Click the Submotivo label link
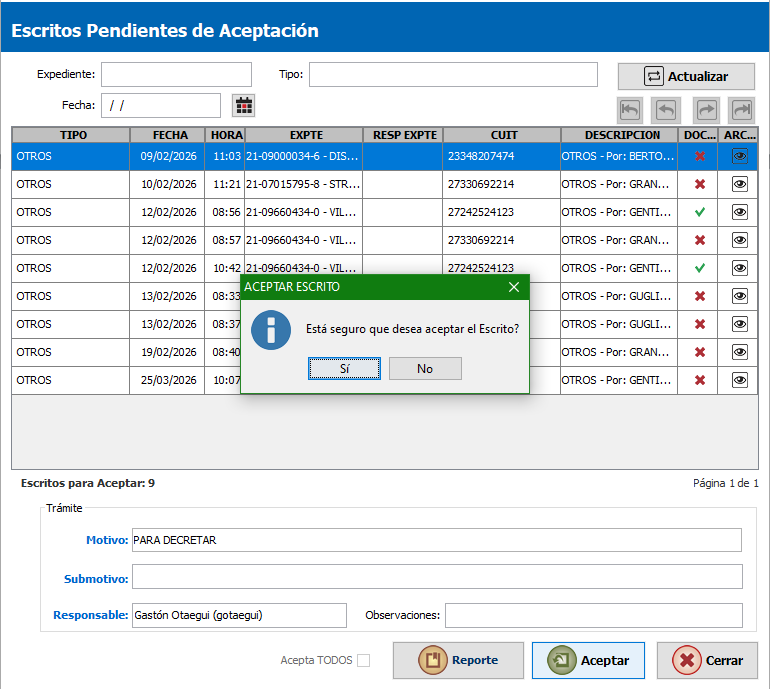Screen dimensions: 770x689 coord(96,579)
